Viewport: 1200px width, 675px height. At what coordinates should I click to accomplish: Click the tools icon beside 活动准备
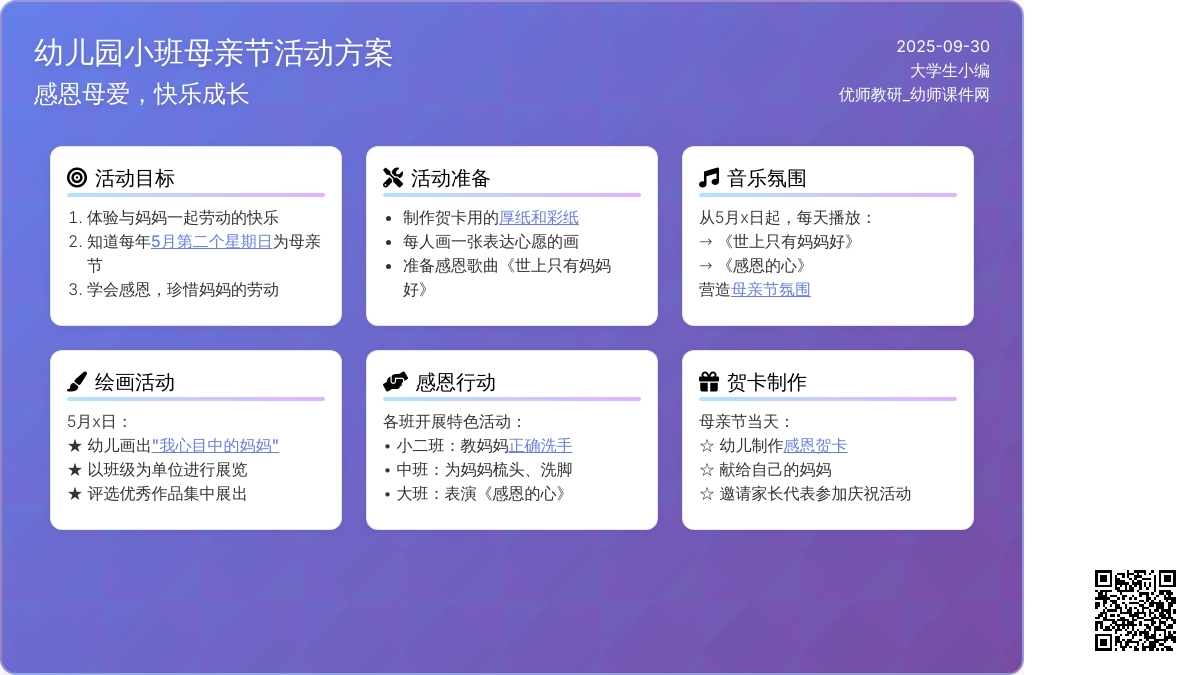point(393,178)
